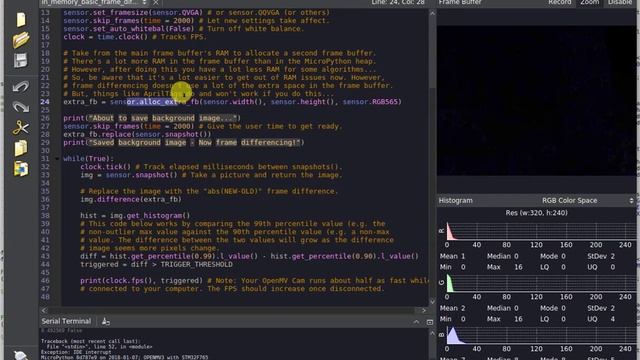Click line number 31 in the gutter
This screenshot has height=360, width=640.
[45, 159]
